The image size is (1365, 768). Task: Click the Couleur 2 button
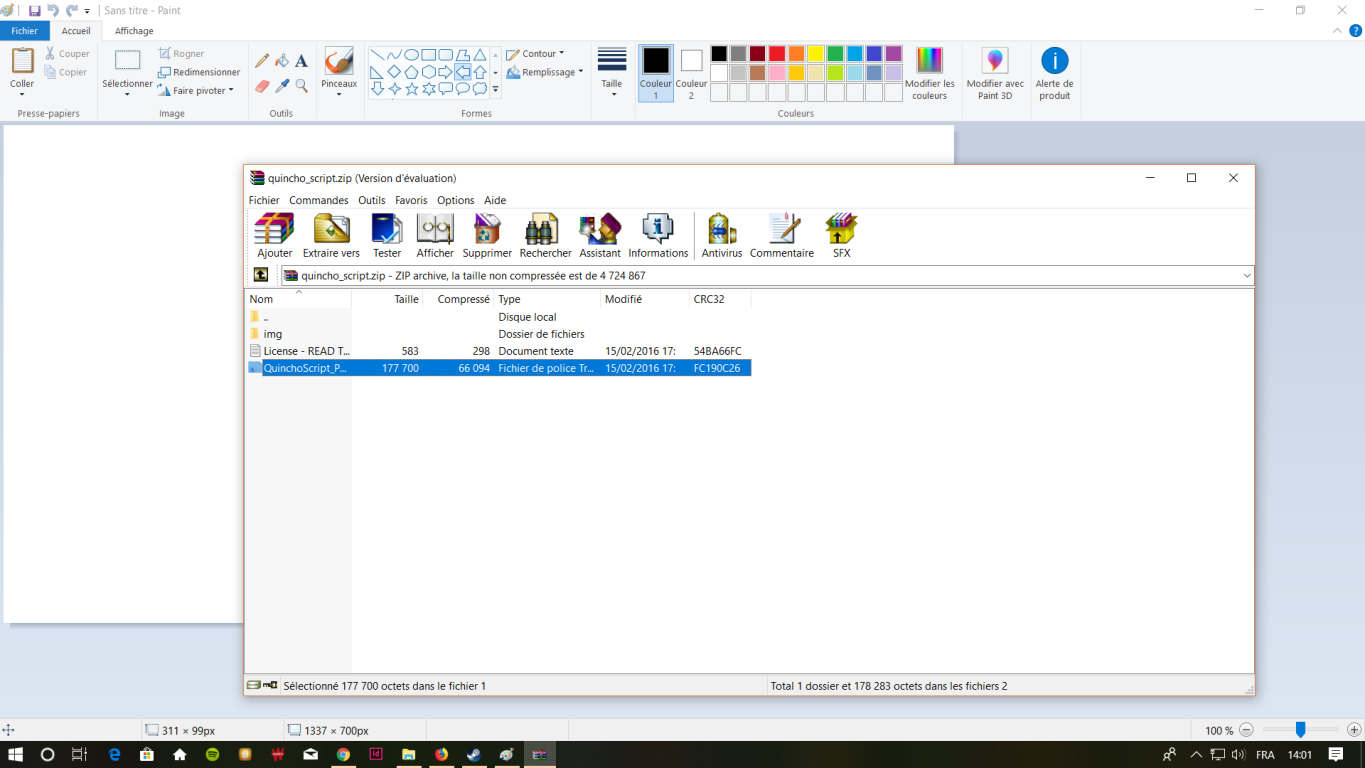(x=691, y=73)
